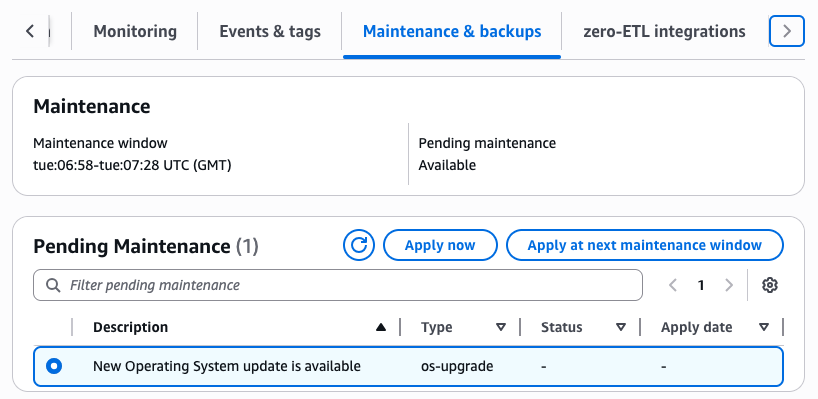This screenshot has height=399, width=818.
Task: Click the Apply now button
Action: click(440, 245)
